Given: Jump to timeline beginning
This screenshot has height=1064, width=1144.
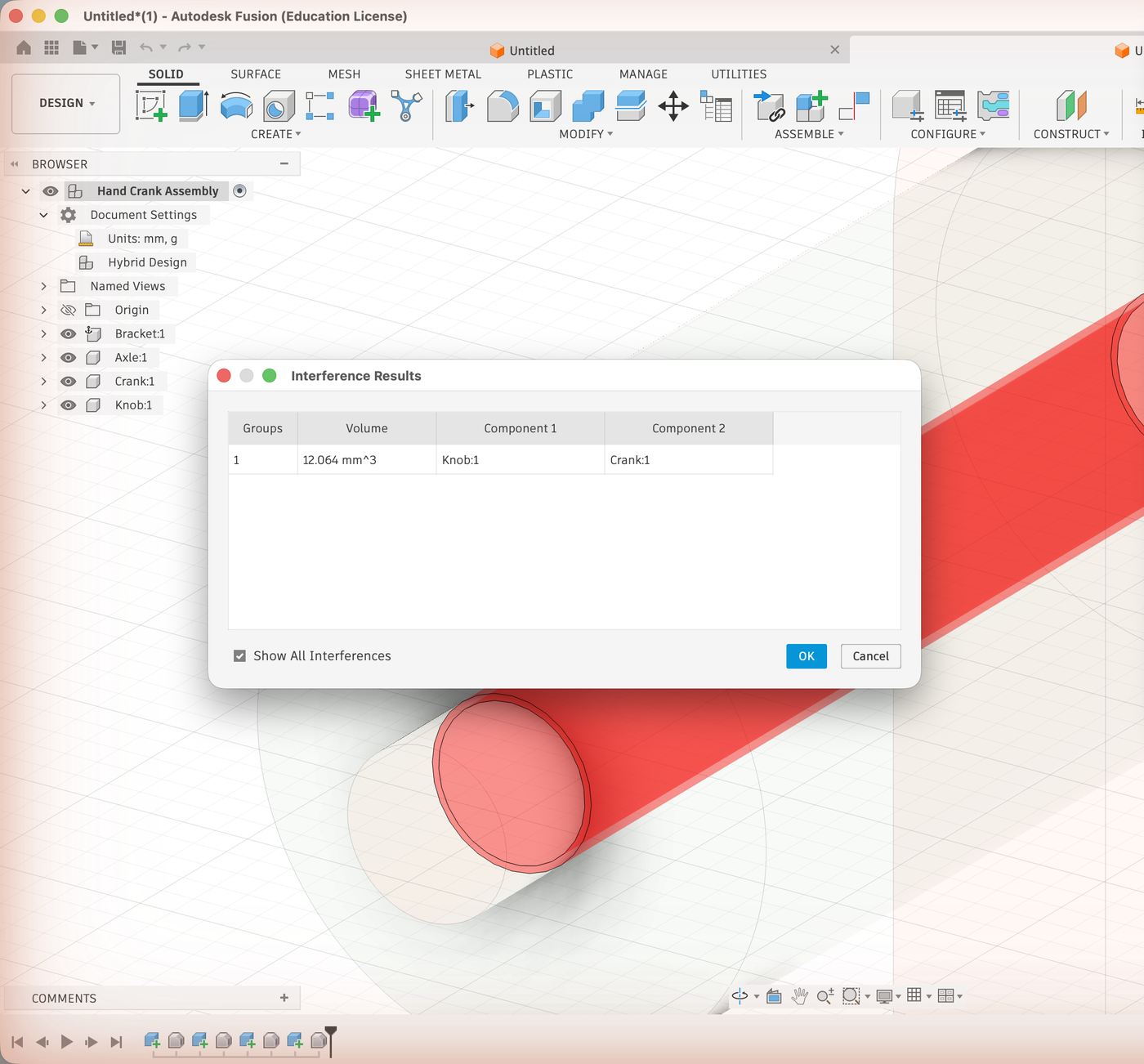Looking at the screenshot, I should (x=18, y=1042).
